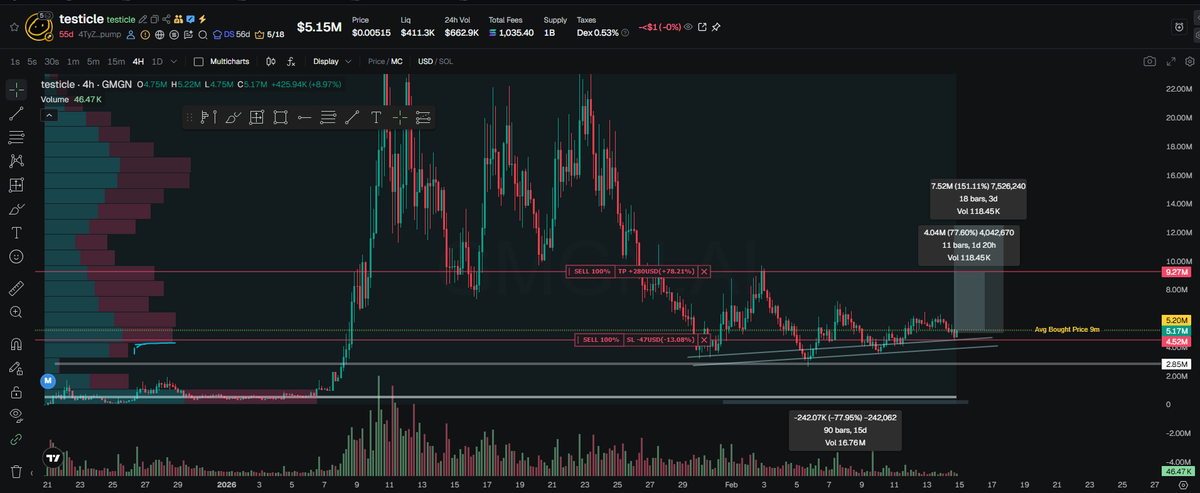
Task: Select the brush tool in left sidebar
Action: [16, 209]
